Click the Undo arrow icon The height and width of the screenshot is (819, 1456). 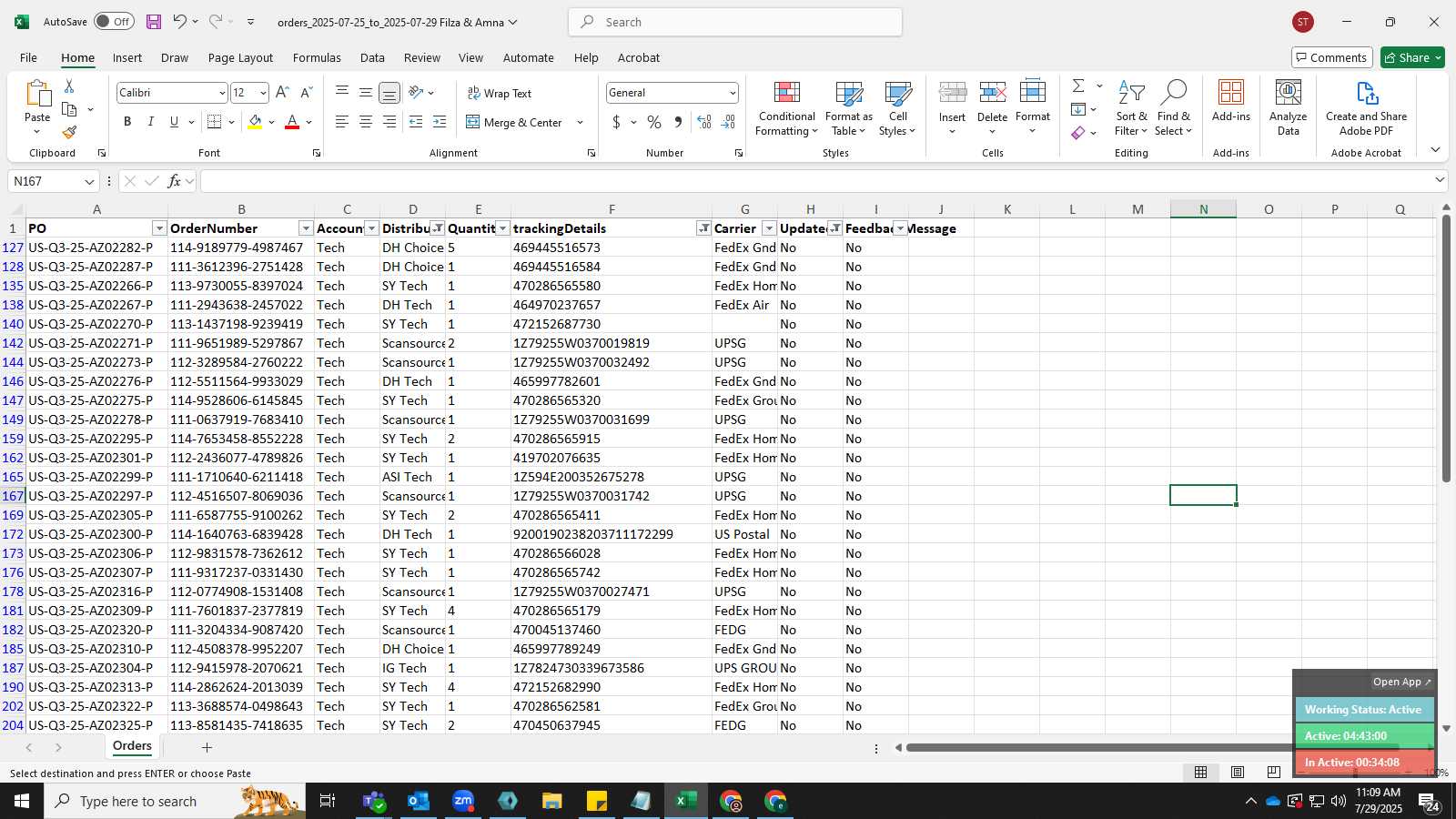[x=179, y=22]
